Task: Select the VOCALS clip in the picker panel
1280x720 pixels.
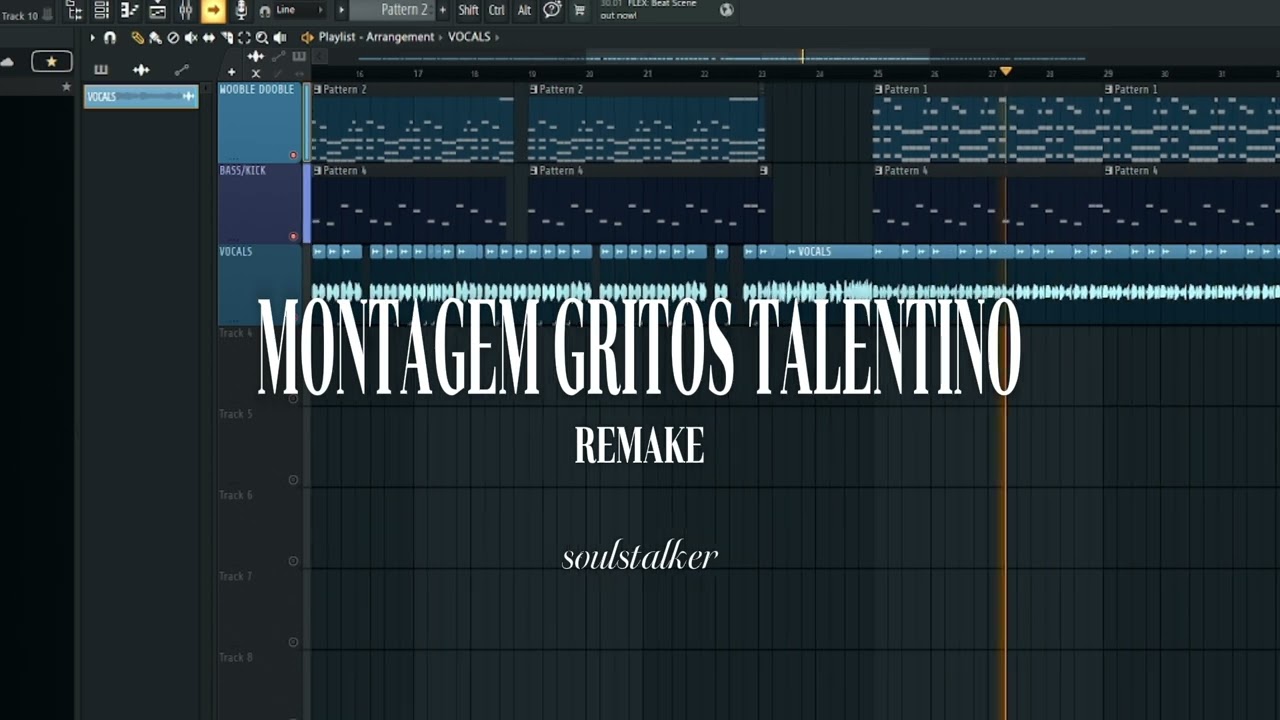Action: 141,96
